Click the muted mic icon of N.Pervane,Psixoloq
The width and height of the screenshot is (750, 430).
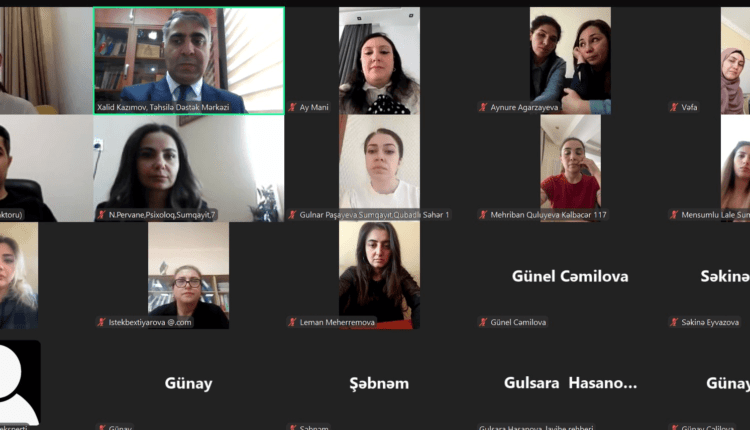pos(101,215)
